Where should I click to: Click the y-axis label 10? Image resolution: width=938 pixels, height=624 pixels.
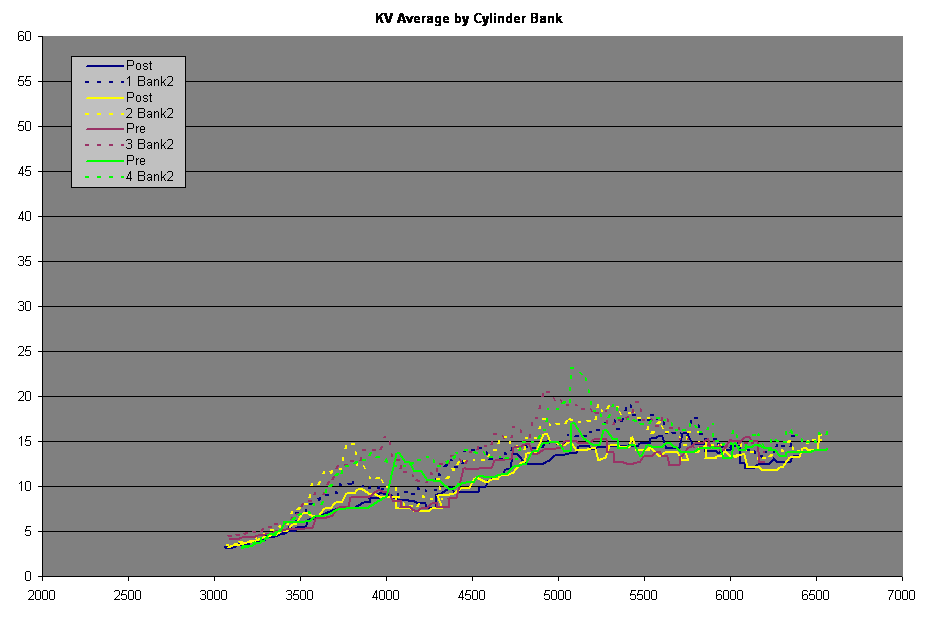[25, 486]
